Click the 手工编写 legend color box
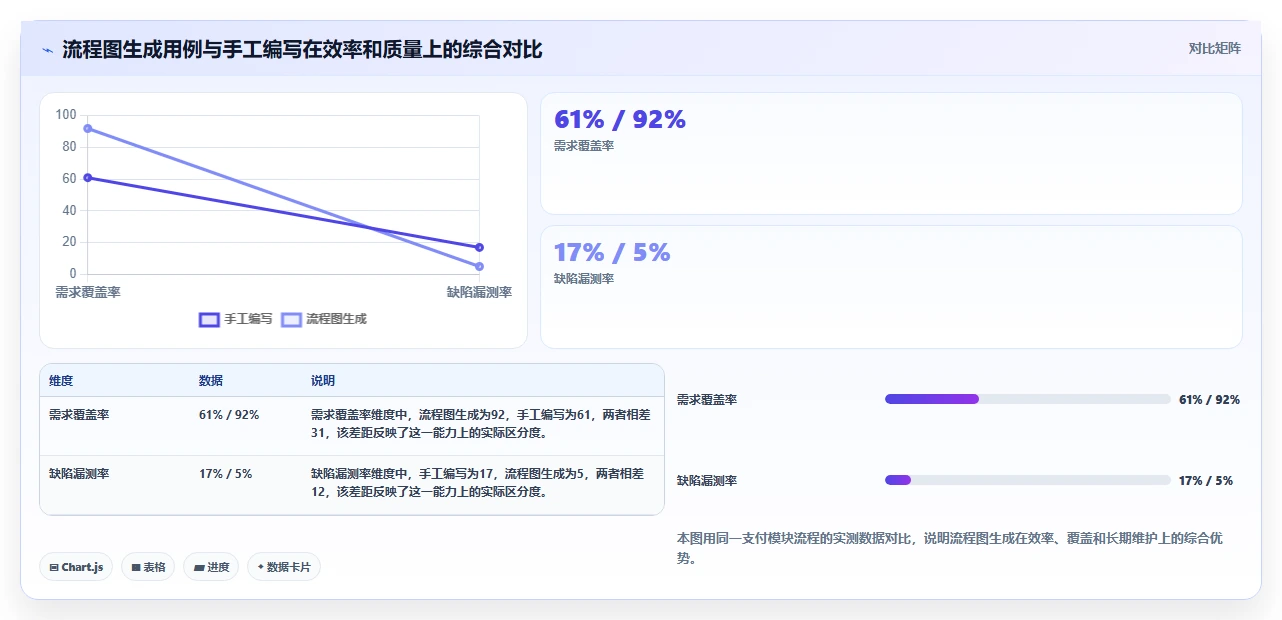 click(209, 319)
